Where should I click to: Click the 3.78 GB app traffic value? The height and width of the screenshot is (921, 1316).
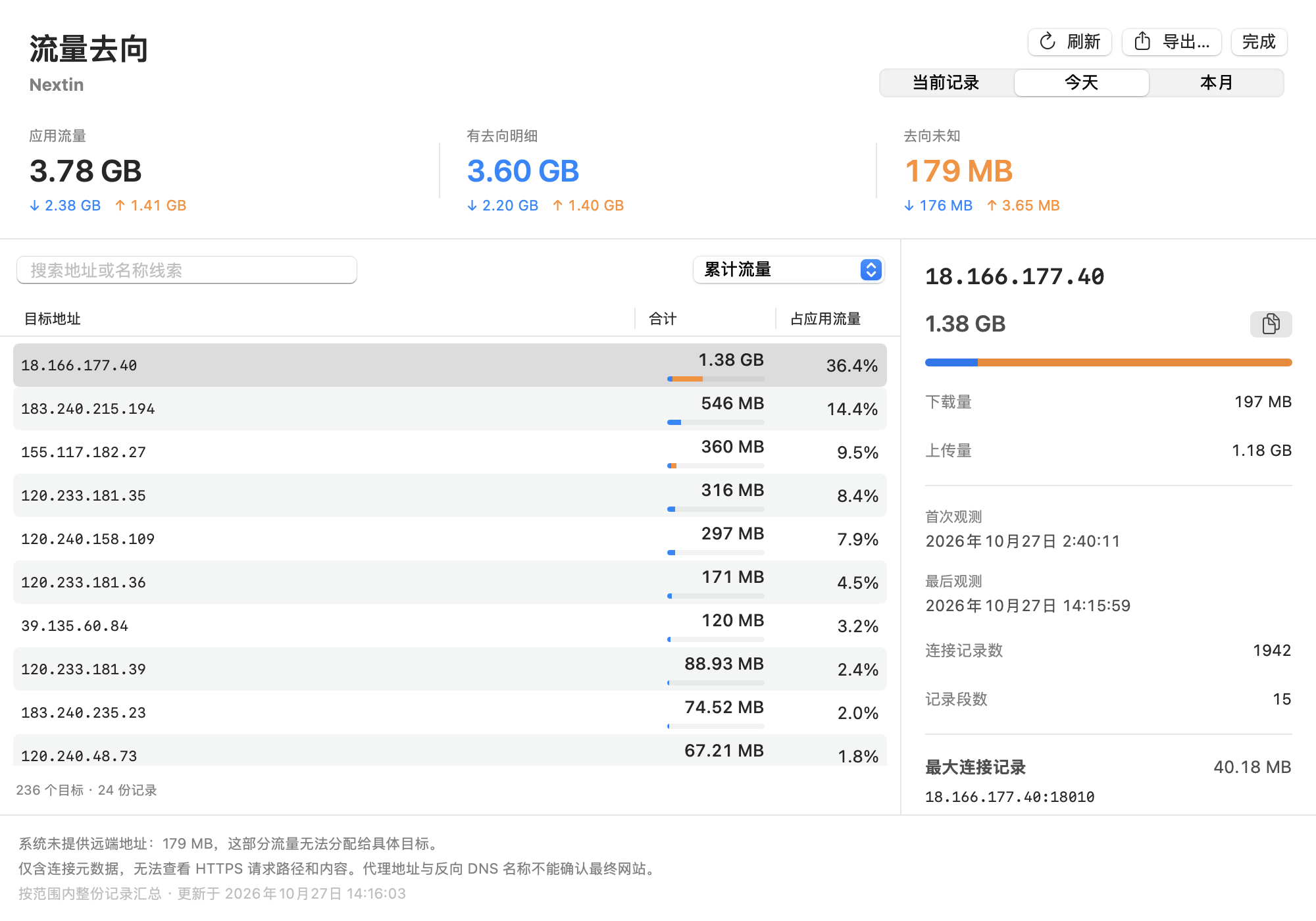point(86,171)
